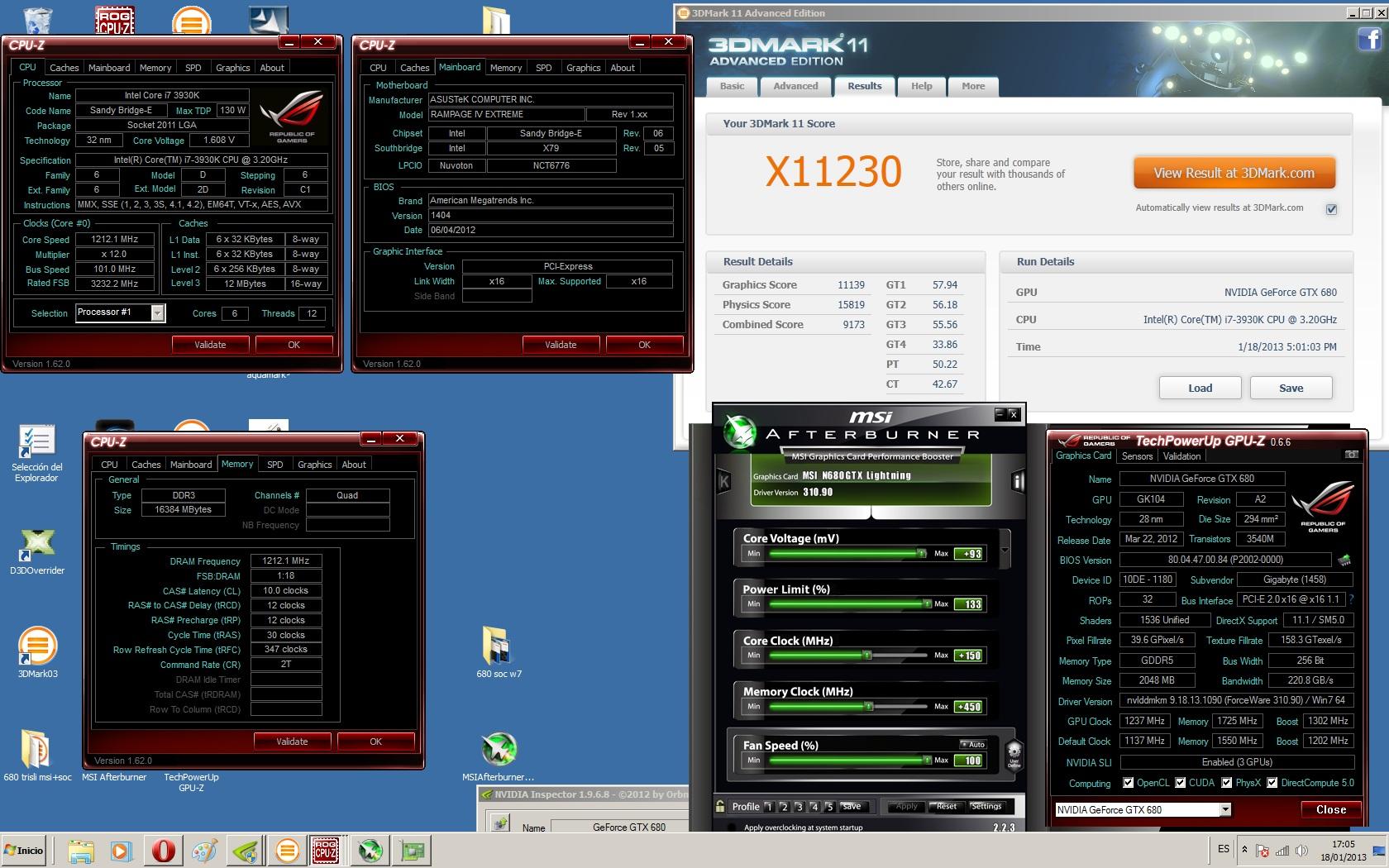Click the Memory Clock slider handle

click(x=868, y=706)
